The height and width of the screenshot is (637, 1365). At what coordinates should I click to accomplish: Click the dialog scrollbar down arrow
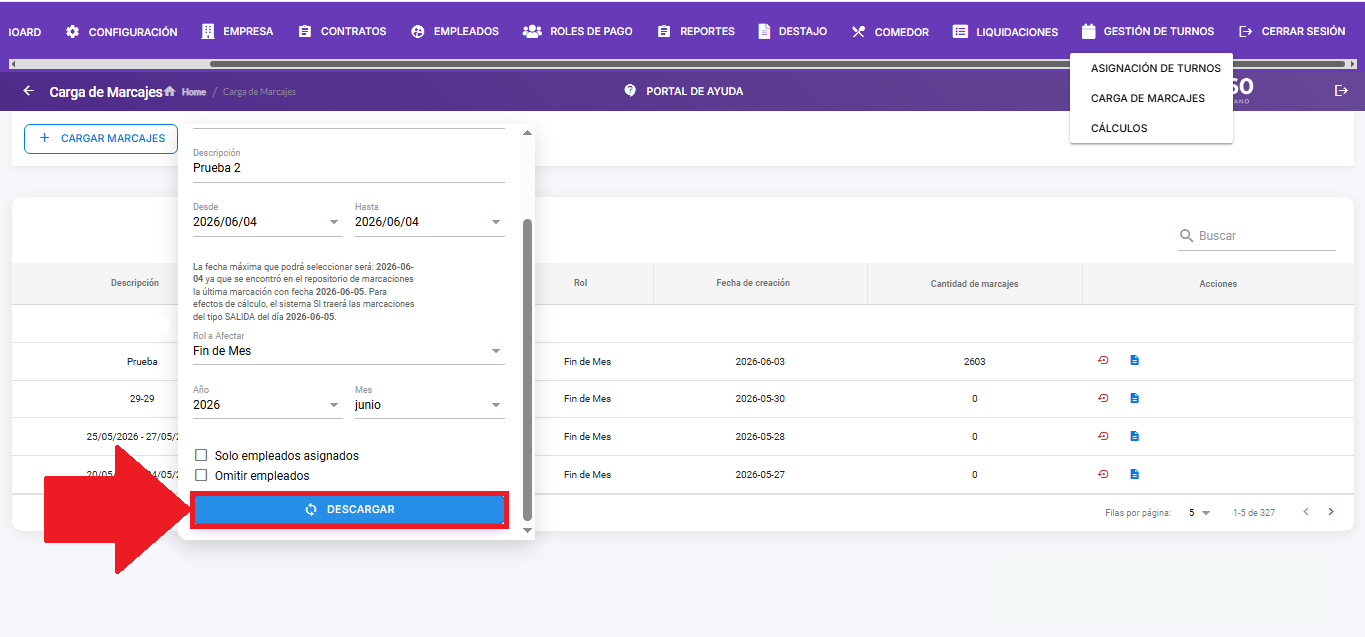(528, 531)
